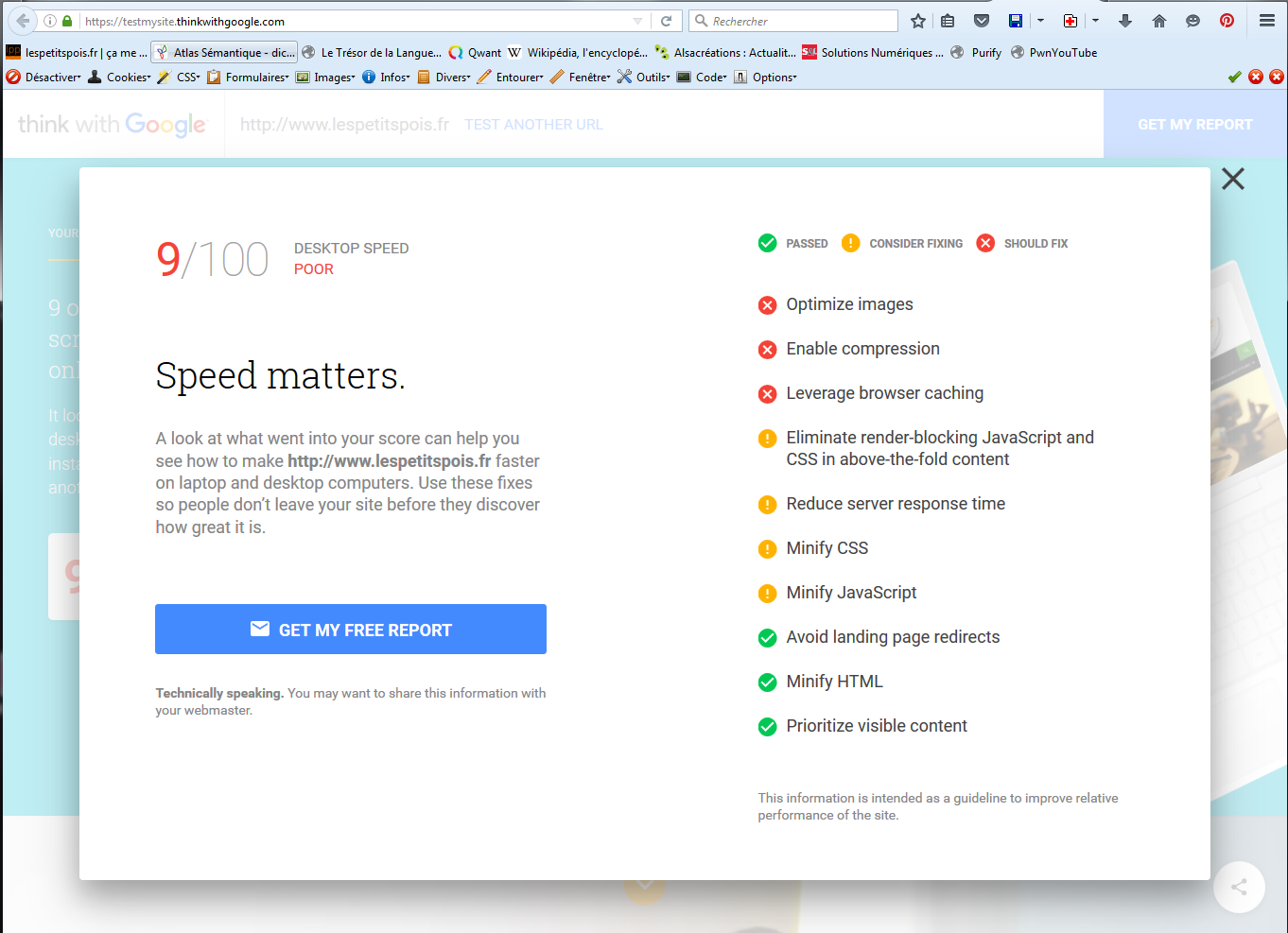
Task: Click the Firefox home icon
Action: (1159, 21)
